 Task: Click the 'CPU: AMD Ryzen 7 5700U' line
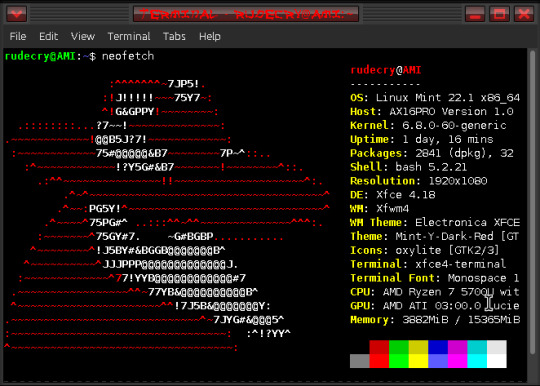click(435, 292)
